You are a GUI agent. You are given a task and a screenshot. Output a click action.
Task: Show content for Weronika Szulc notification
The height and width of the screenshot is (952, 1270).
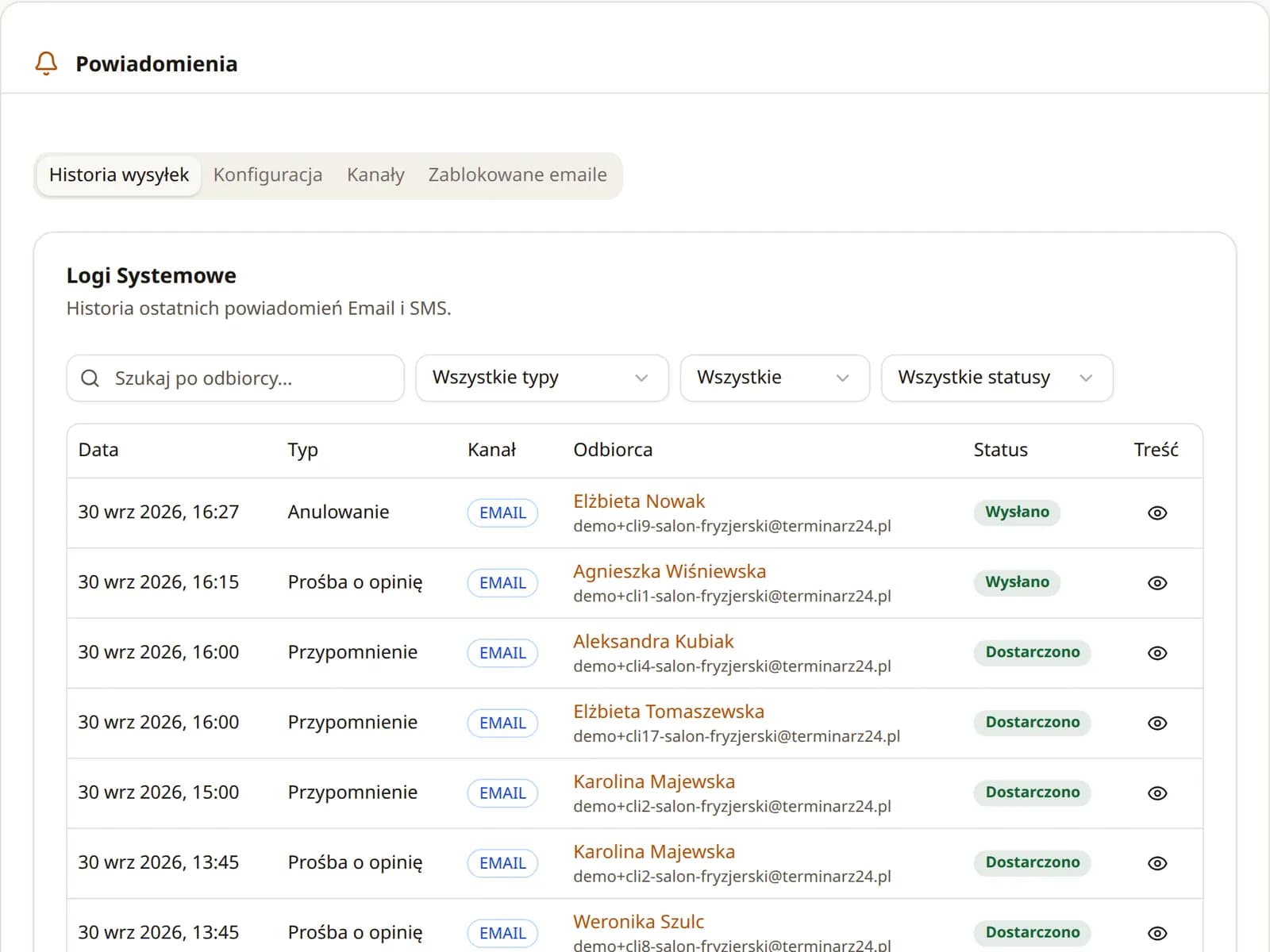pos(1157,933)
